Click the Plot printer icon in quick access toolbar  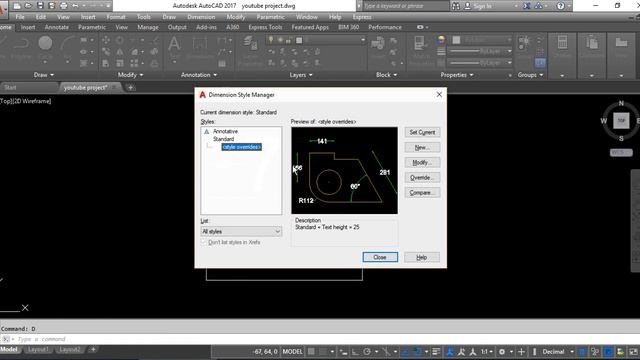coord(63,6)
